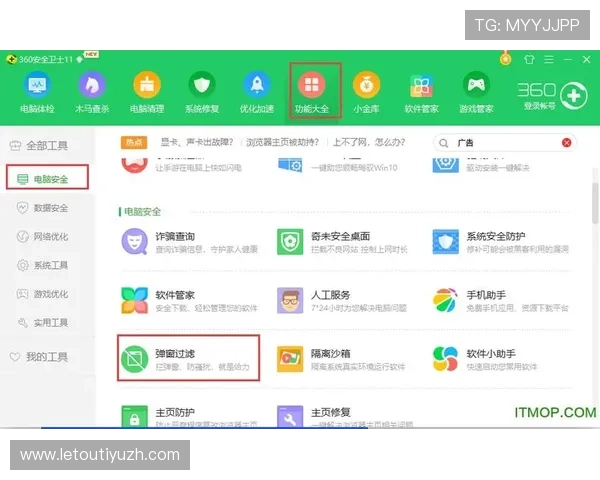Image resolution: width=600 pixels, height=480 pixels.
Task: Open 小金库 money bag icon
Action: [x=367, y=85]
